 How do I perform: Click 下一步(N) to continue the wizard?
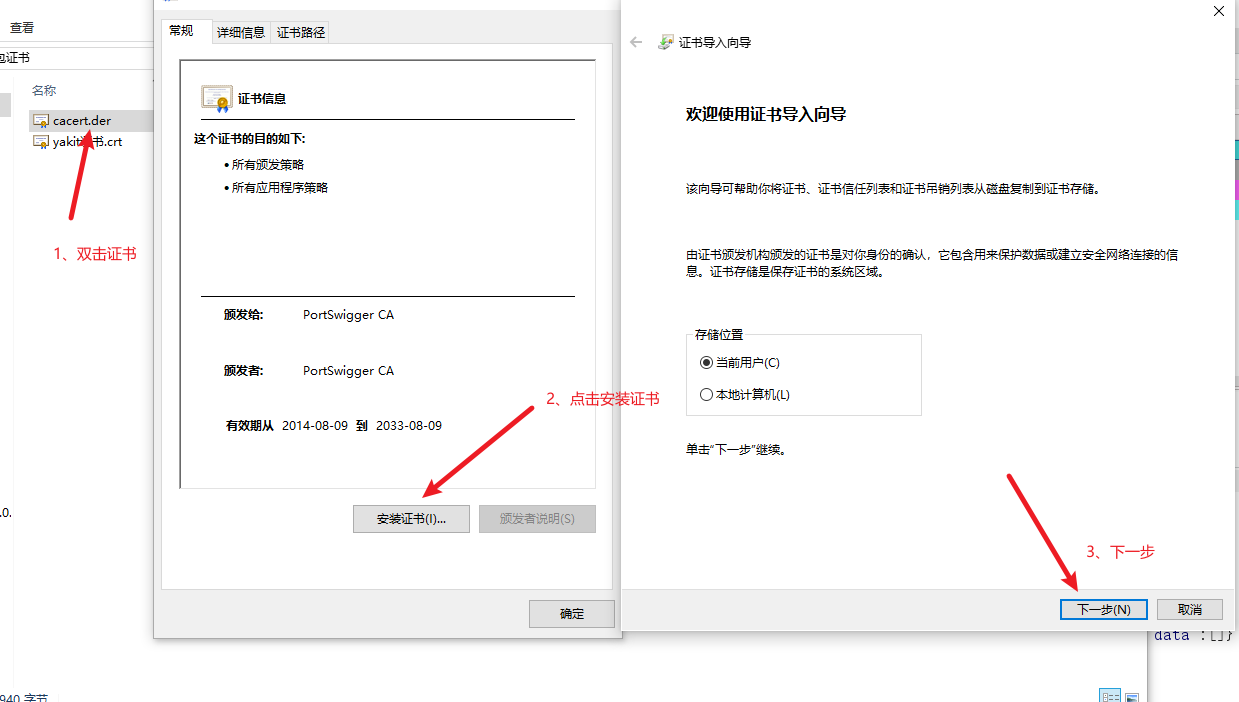pyautogui.click(x=1103, y=609)
